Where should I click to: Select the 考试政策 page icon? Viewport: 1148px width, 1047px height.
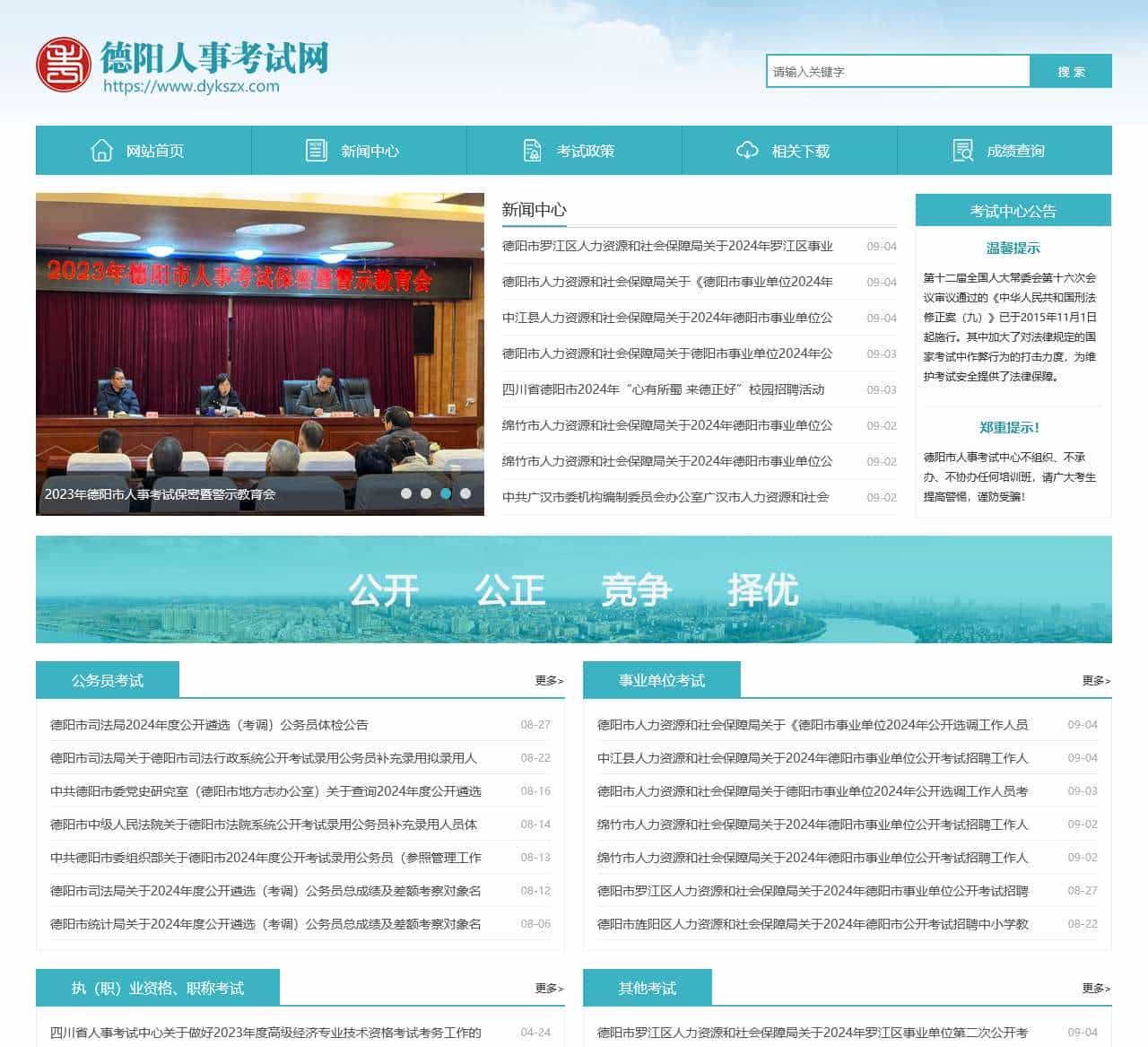point(533,150)
